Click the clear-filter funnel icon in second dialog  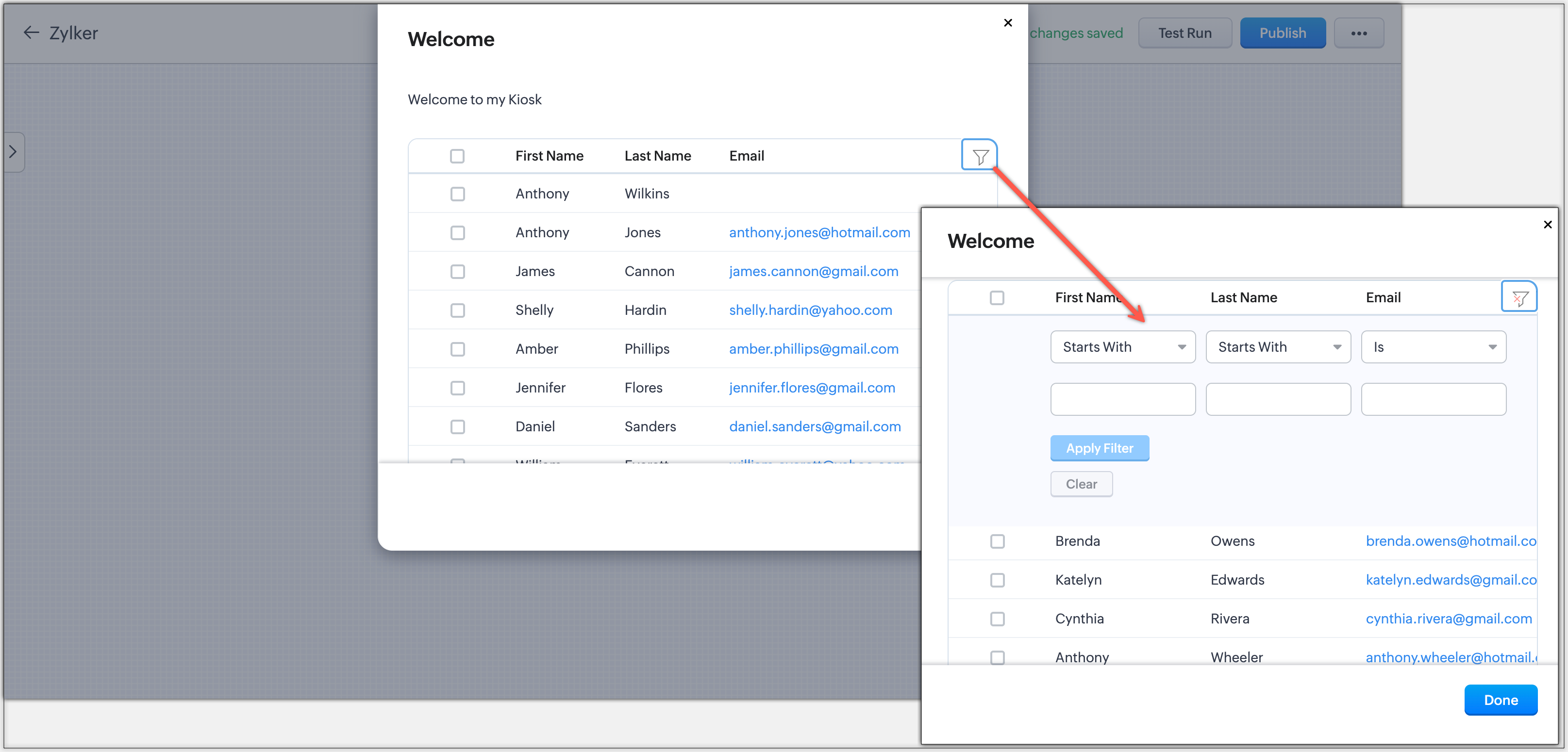tap(1519, 297)
